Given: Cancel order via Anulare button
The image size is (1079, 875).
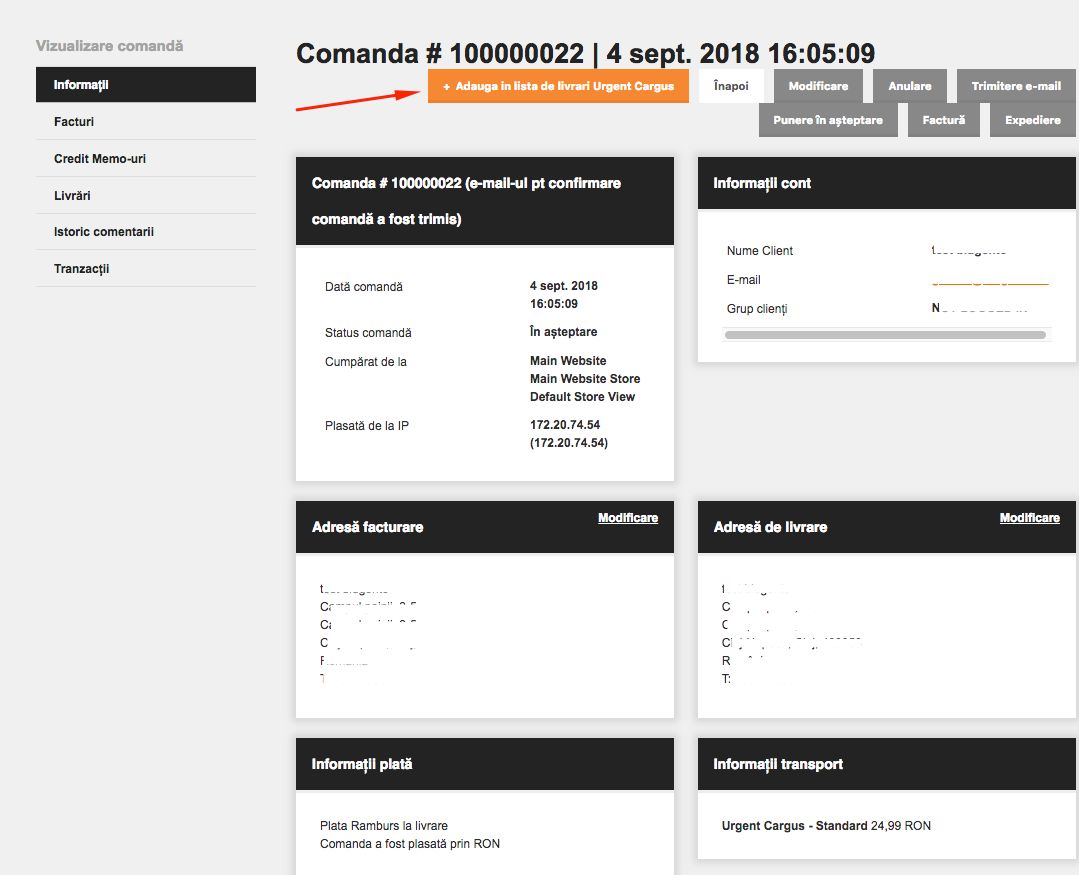Looking at the screenshot, I should click(x=910, y=86).
